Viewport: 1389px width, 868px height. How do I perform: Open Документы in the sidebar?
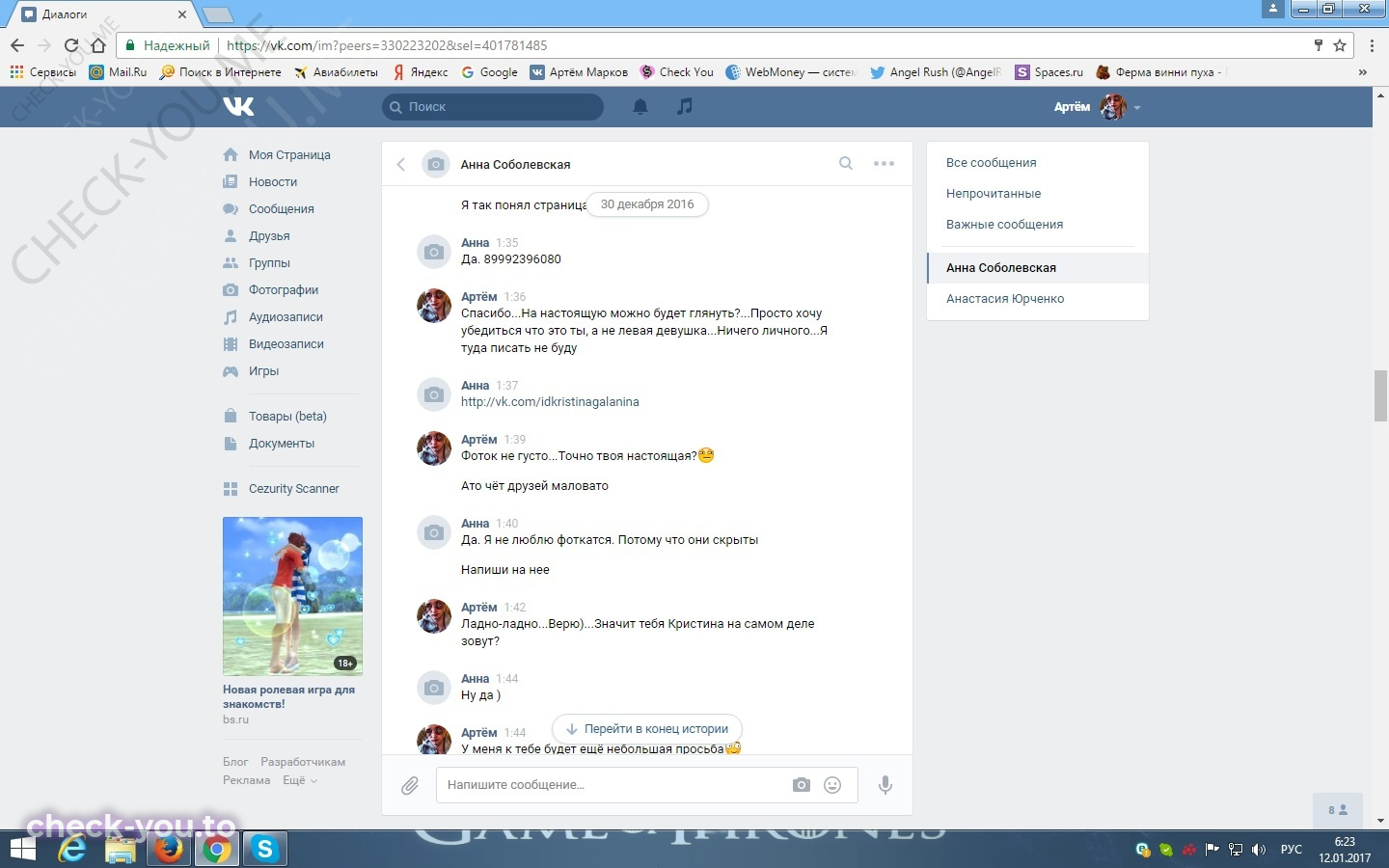click(282, 444)
